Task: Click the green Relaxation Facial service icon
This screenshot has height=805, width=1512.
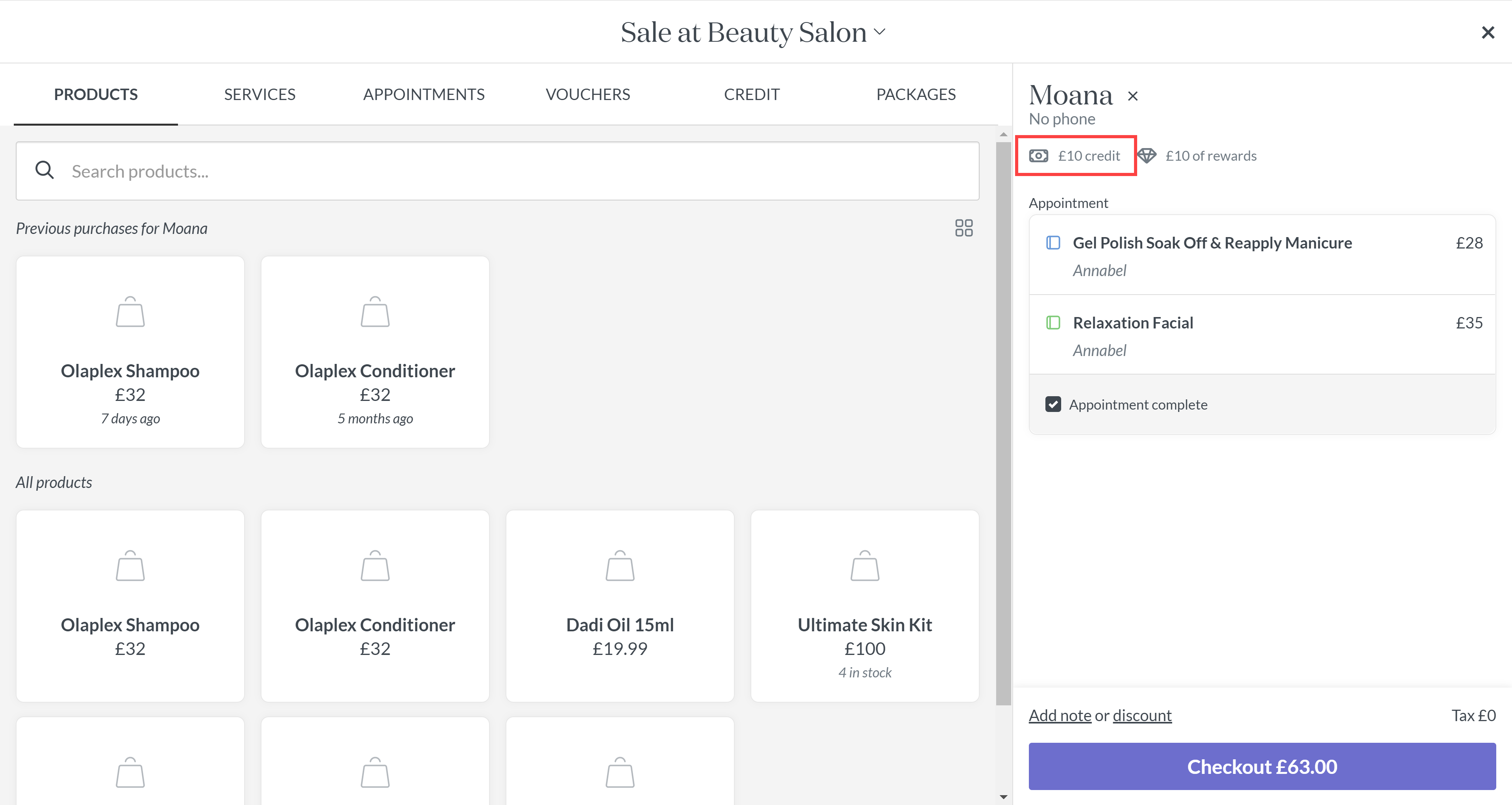Action: (x=1053, y=322)
